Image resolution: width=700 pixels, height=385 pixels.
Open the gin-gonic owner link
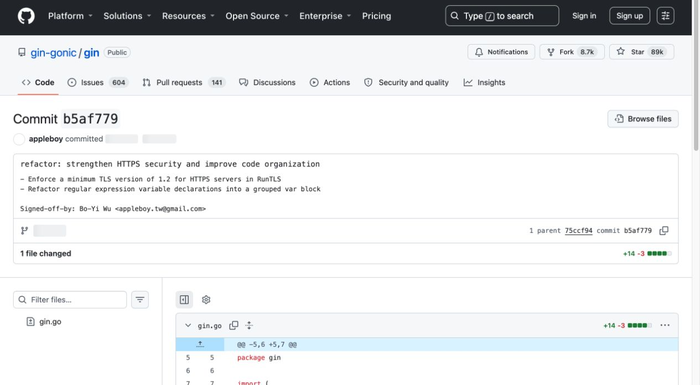click(53, 53)
